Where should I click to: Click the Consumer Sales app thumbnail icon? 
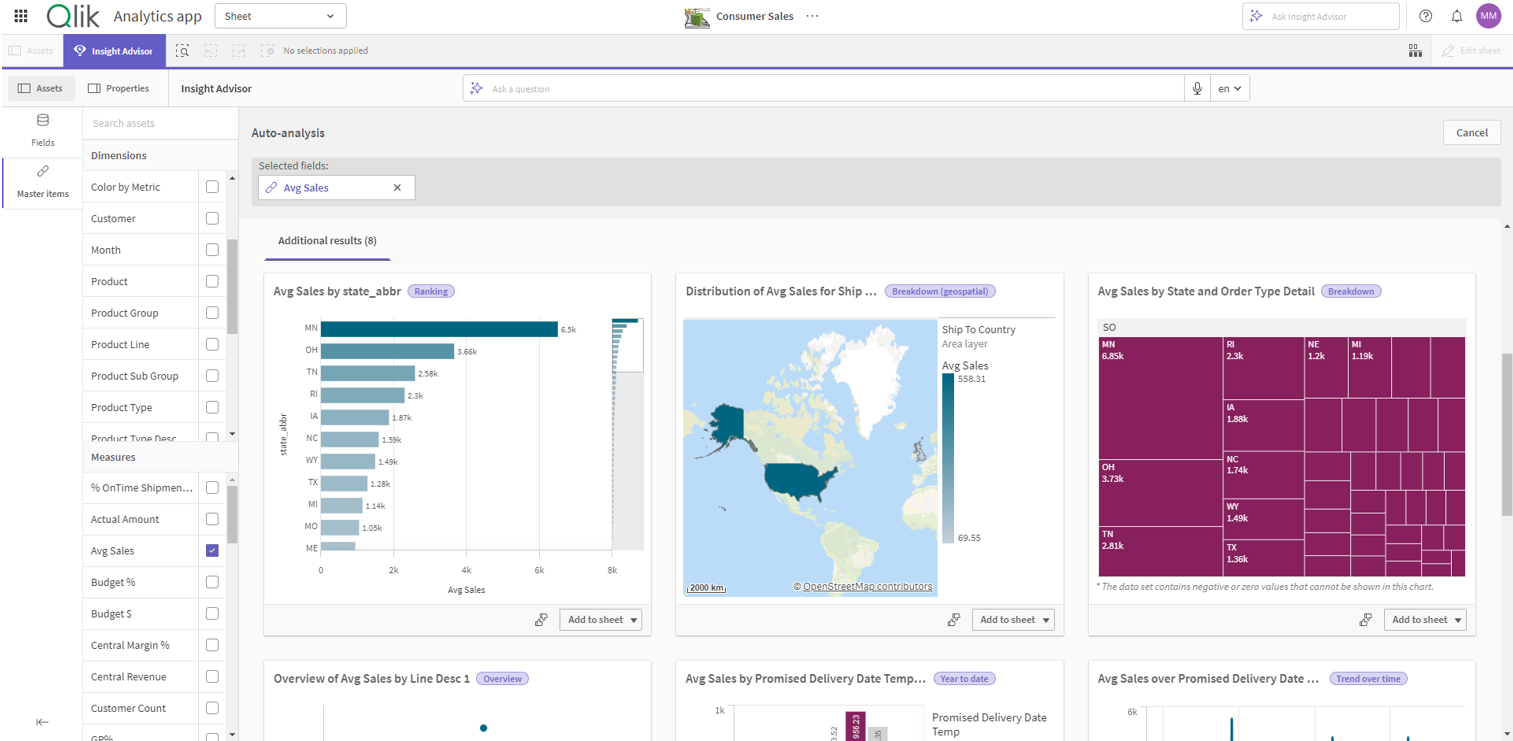pyautogui.click(x=697, y=16)
